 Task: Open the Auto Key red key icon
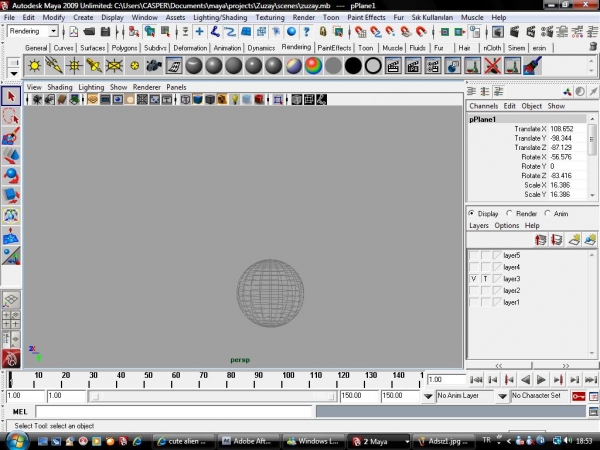coord(578,396)
